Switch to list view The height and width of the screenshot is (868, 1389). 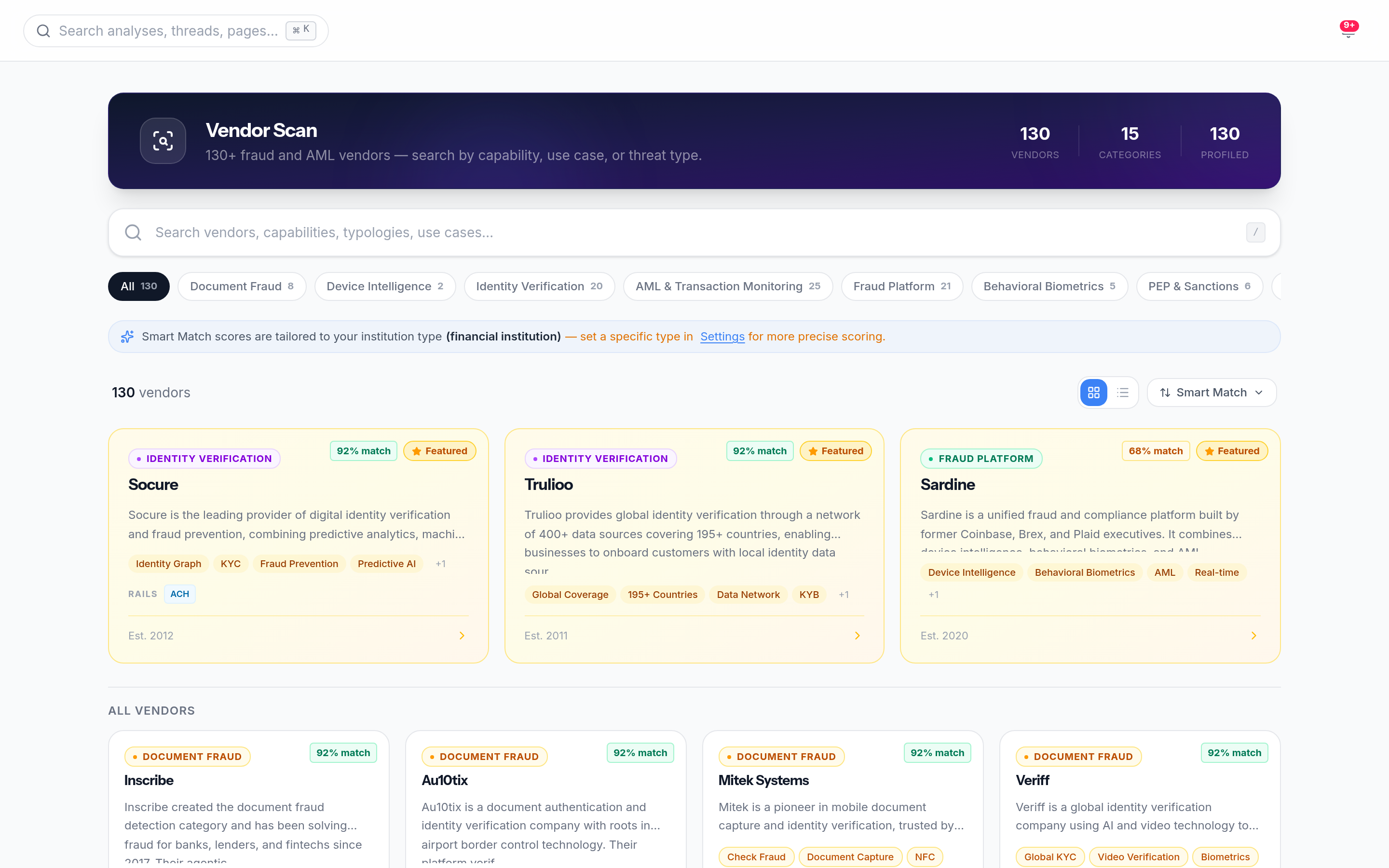(1123, 393)
